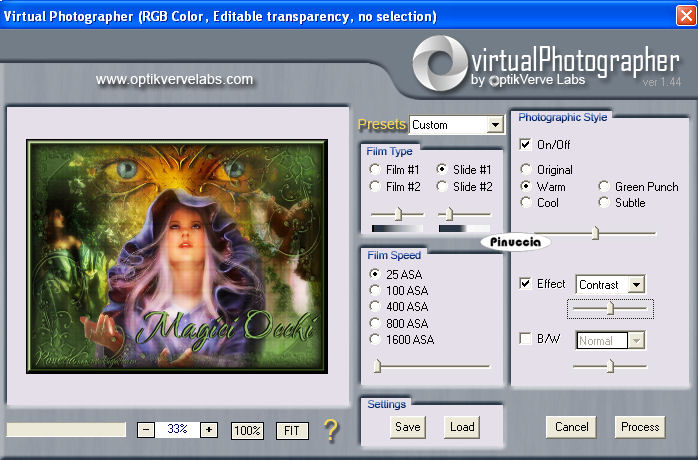This screenshot has height=460, width=698.
Task: Click the Photographic Style intensity slider
Action: (595, 233)
